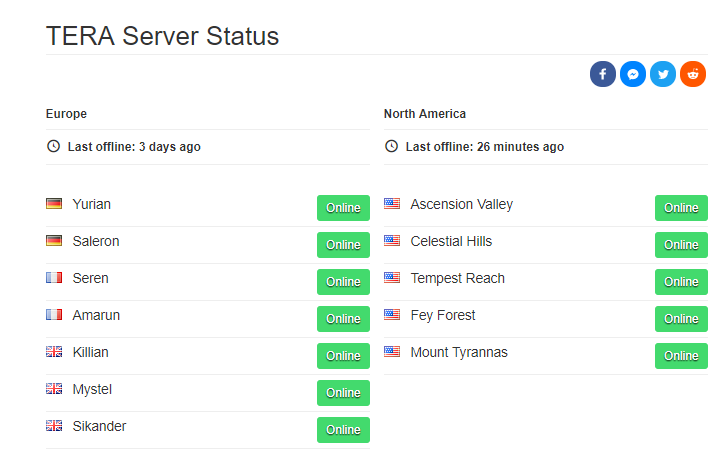Screen dimensions: 723x455
Task: Click the US flag next to Mount Tyrannas
Action: (x=392, y=351)
